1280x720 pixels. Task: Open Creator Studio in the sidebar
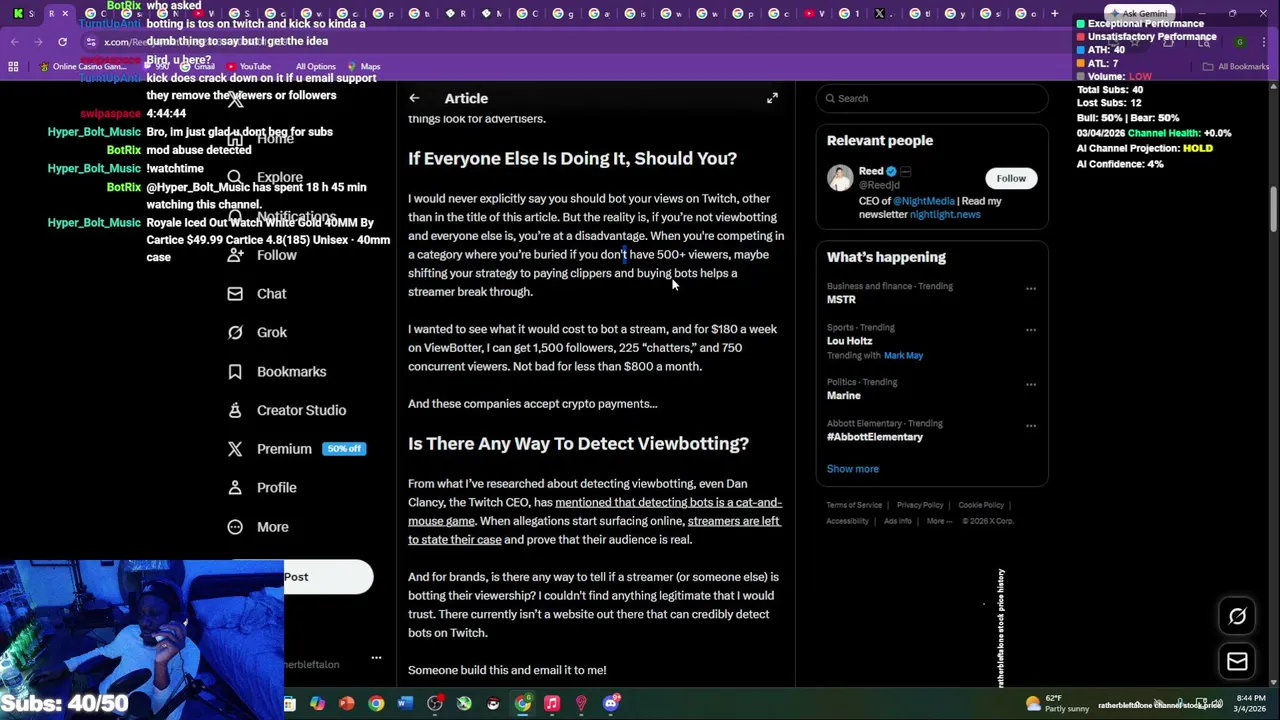coord(287,410)
